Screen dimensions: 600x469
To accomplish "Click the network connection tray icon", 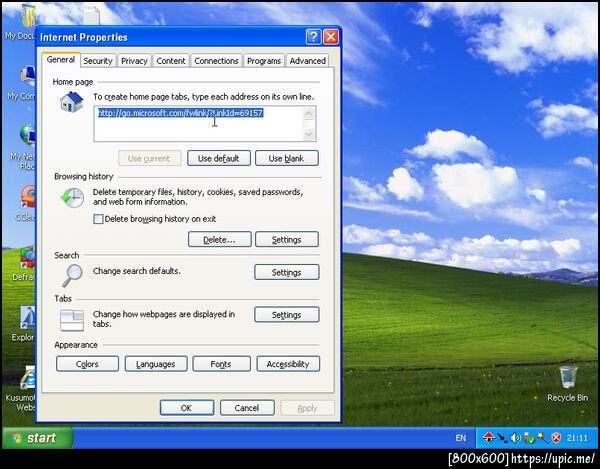I will [502, 438].
